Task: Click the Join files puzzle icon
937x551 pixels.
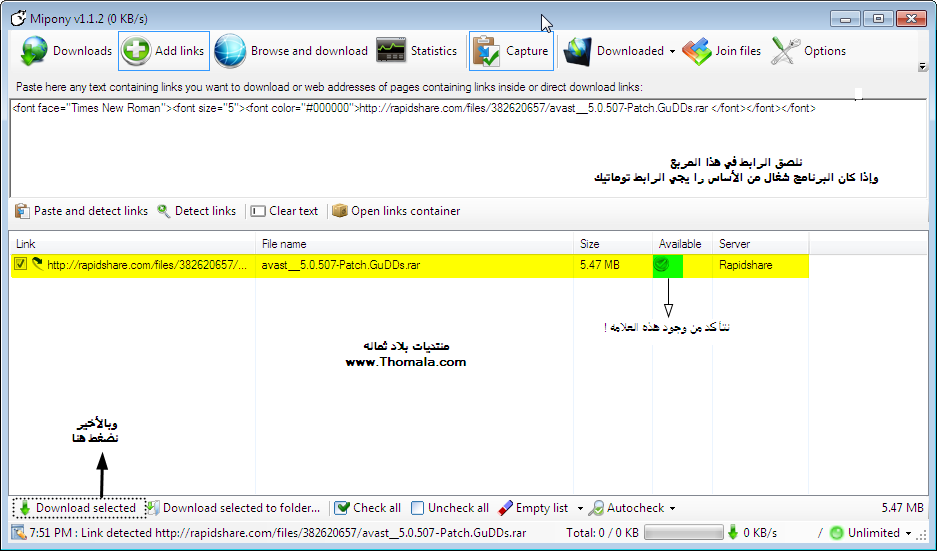Action: [x=697, y=51]
